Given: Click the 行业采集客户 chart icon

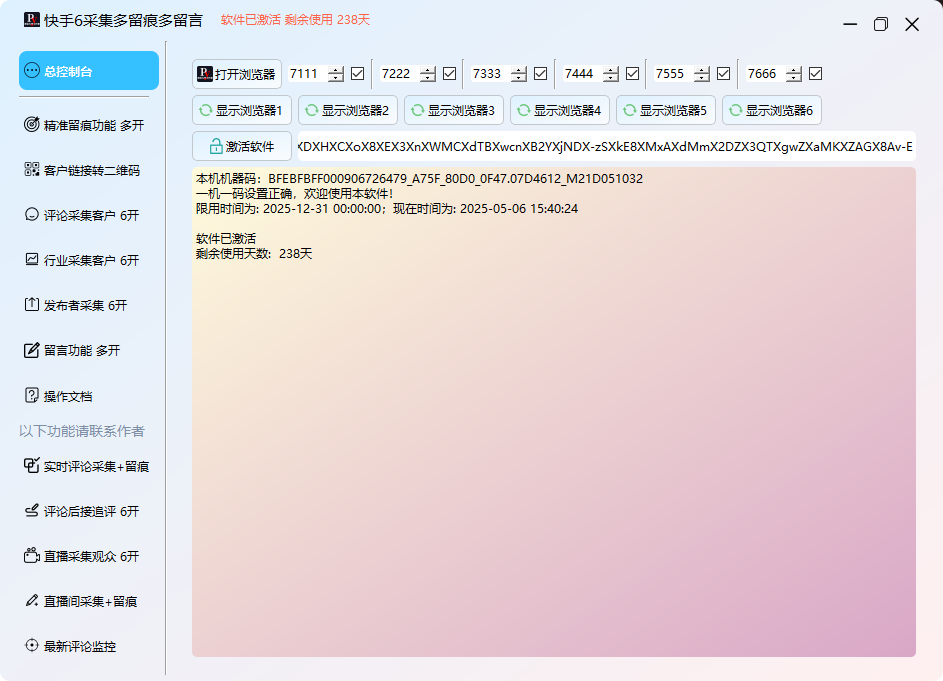Looking at the screenshot, I should (31, 260).
